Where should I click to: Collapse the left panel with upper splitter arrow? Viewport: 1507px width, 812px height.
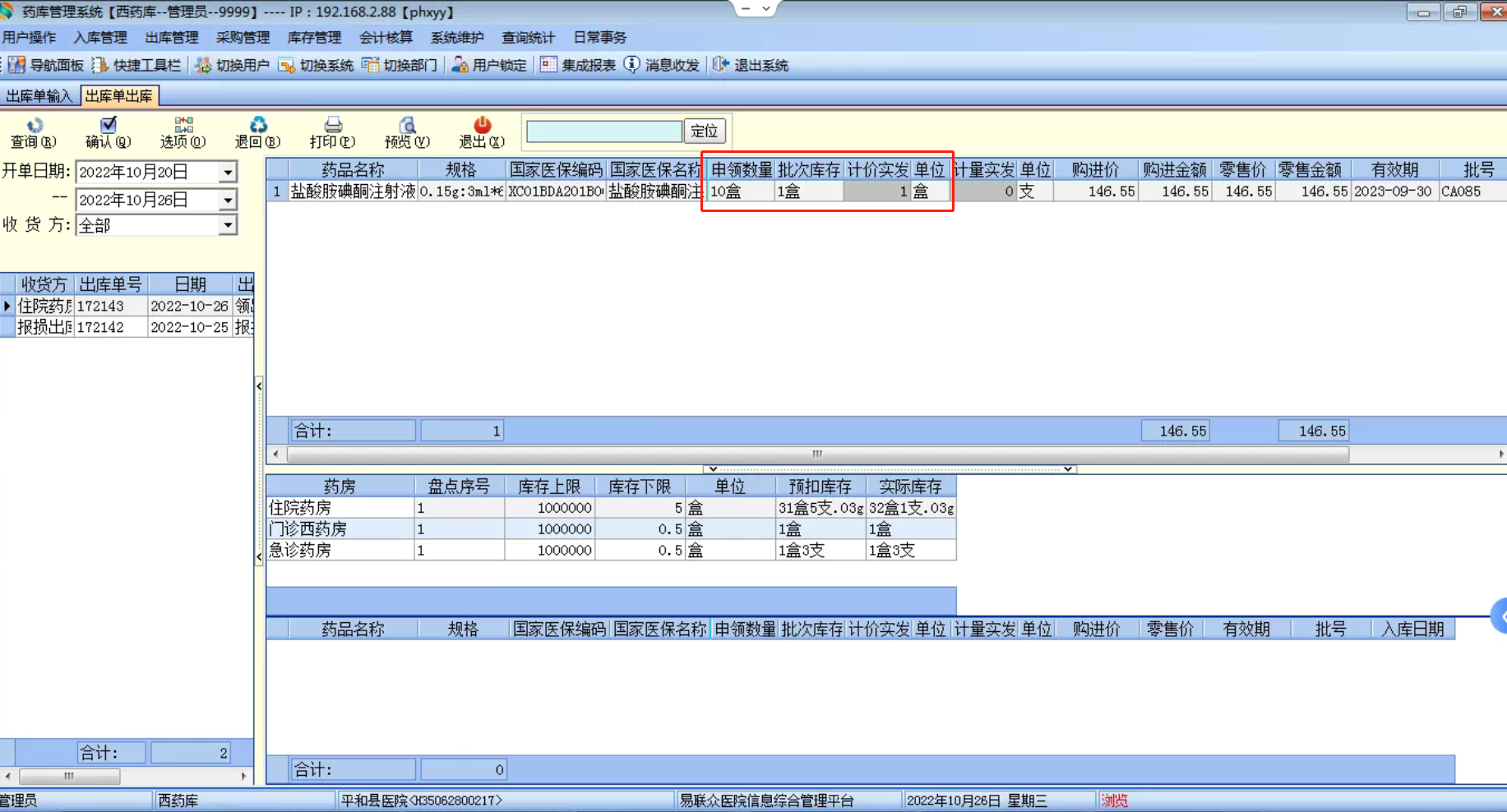coord(259,386)
